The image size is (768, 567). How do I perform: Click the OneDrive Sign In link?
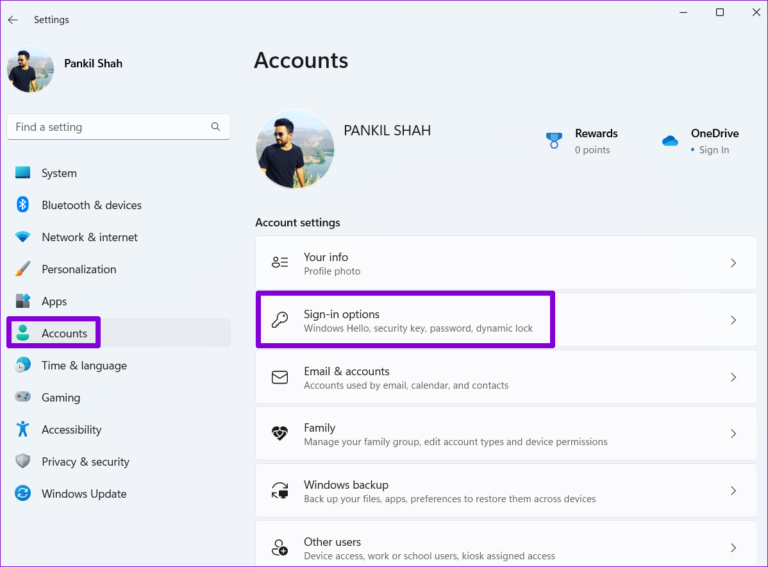[x=714, y=150]
